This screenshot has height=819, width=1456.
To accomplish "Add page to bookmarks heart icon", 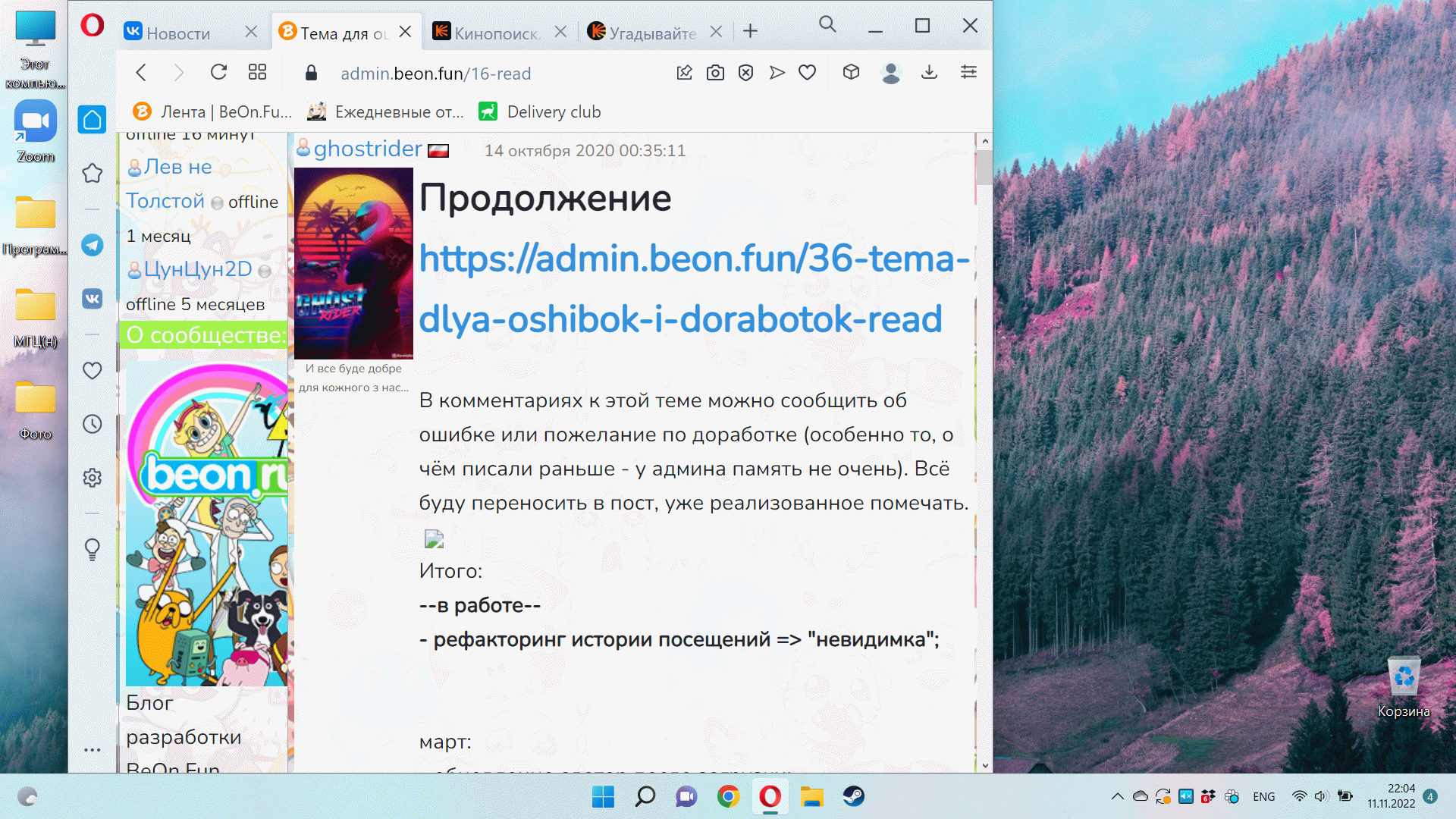I will (808, 73).
